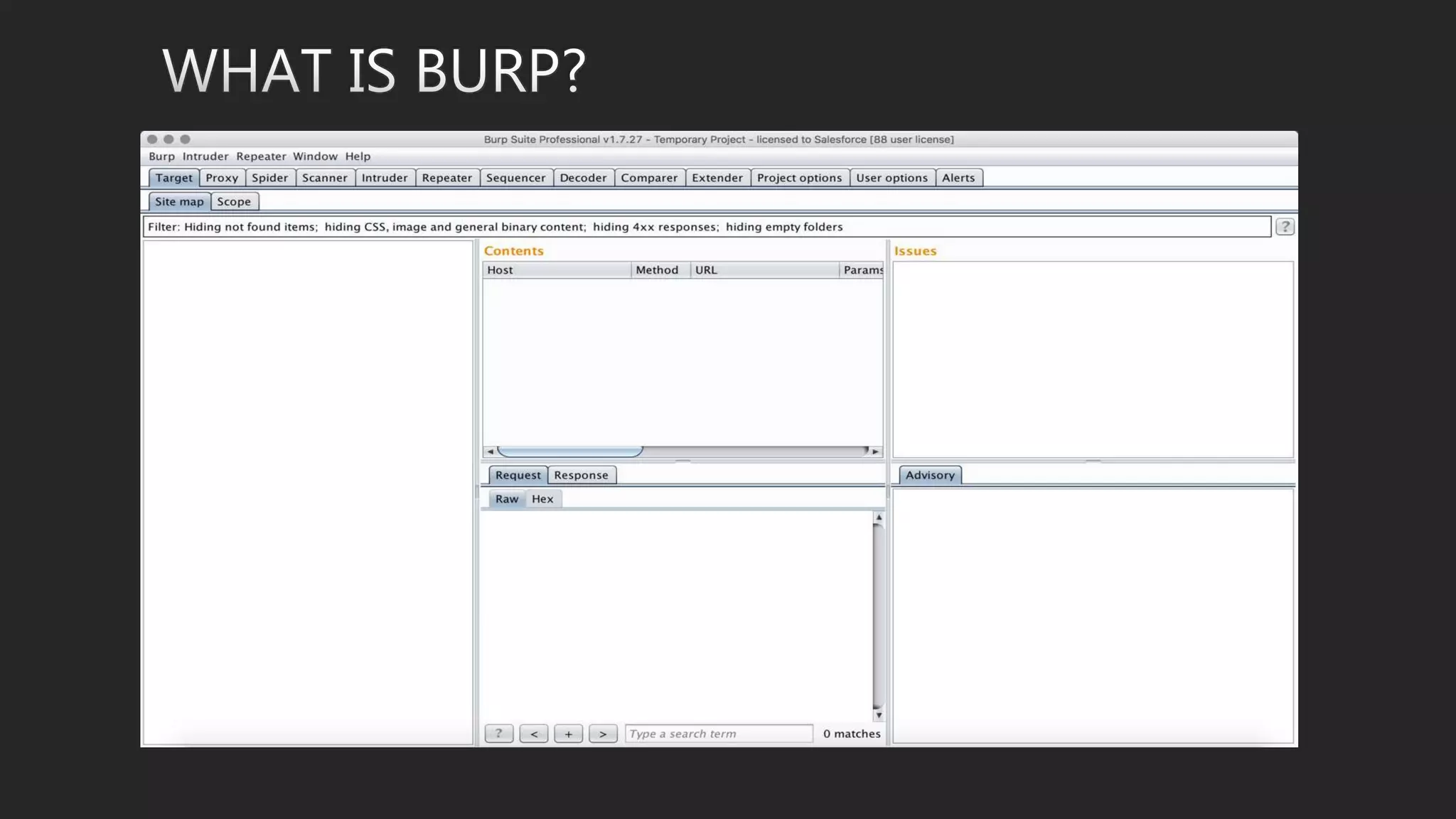Screen dimensions: 1456x819
Task: Open the Intruder menu in menu bar
Action: point(205,156)
